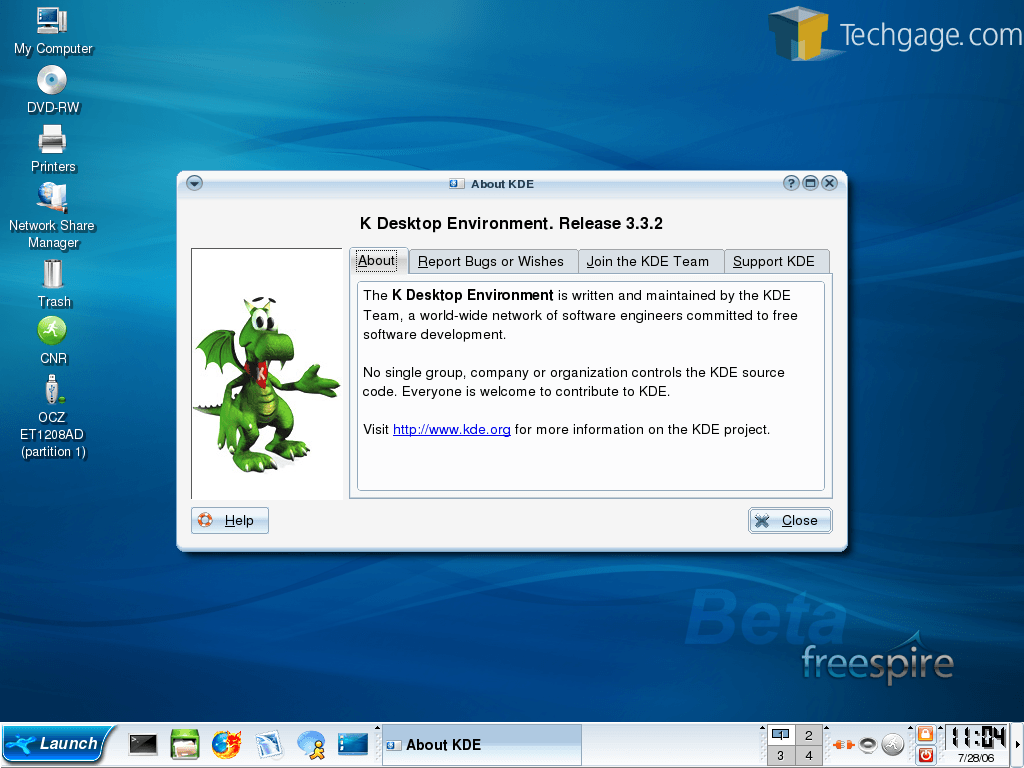The image size is (1024, 768).
Task: Open the file manager drawer icon
Action: point(185,744)
